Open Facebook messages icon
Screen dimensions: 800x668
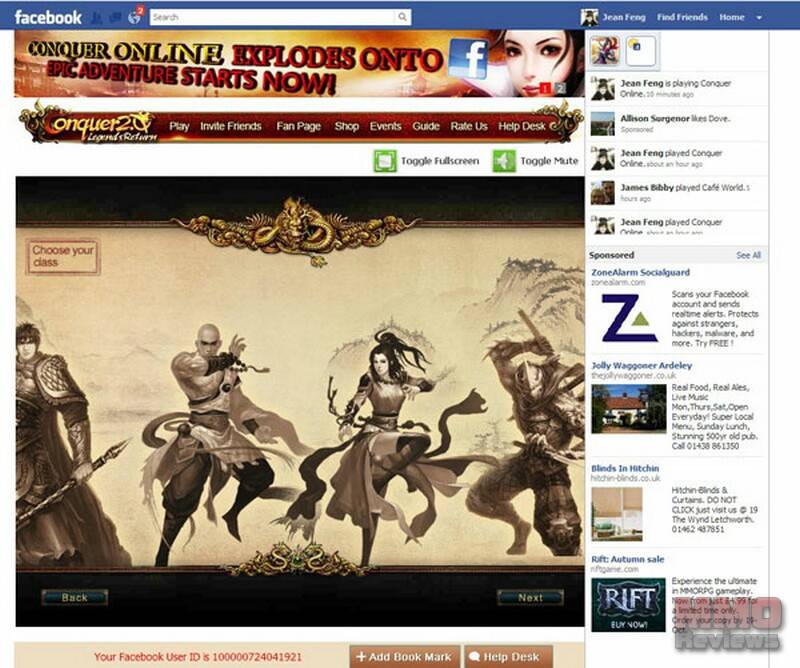pyautogui.click(x=115, y=18)
